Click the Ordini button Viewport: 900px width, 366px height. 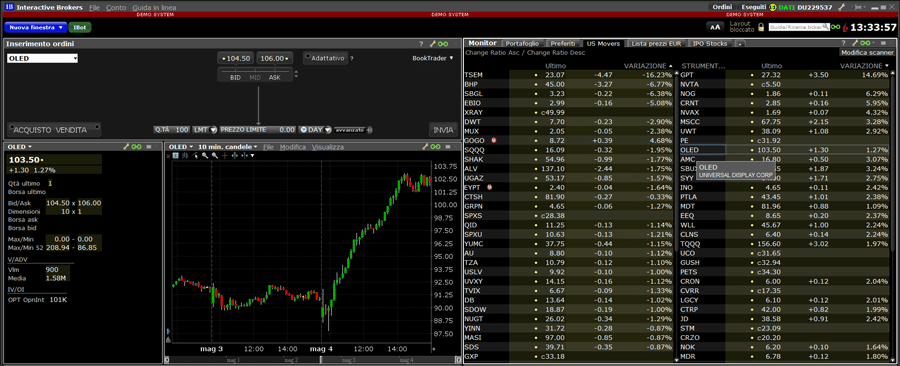point(722,7)
